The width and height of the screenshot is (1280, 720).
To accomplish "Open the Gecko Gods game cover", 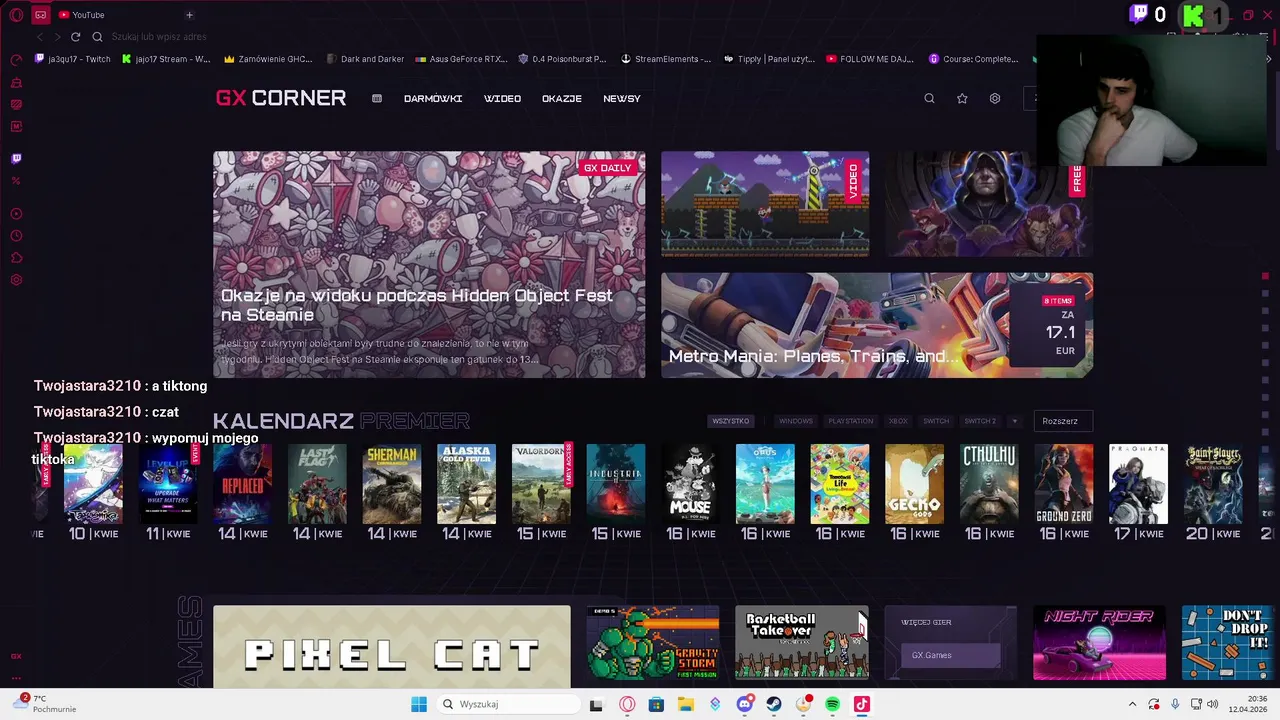I will [x=914, y=484].
